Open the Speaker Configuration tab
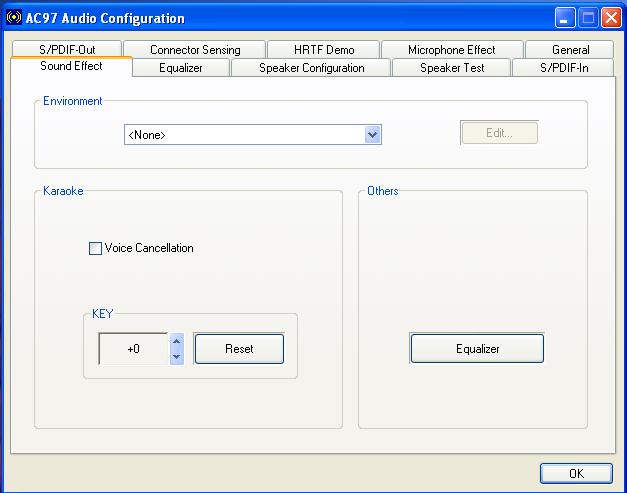Viewport: 627px width, 493px height. point(311,68)
